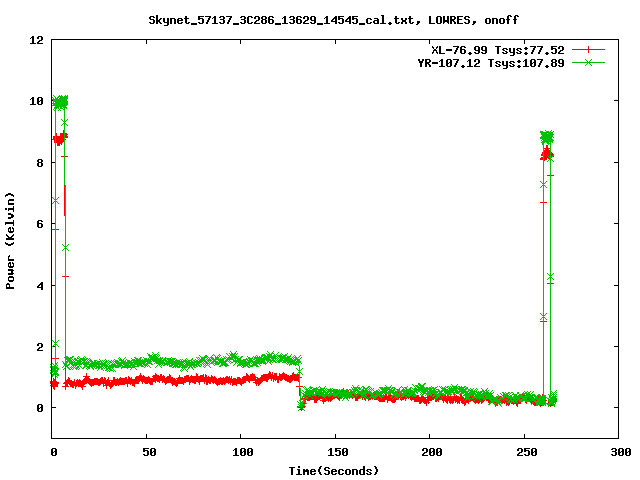Click the y-axis tick label 8
Image resolution: width=640 pixels, height=480 pixels.
click(x=40, y=163)
